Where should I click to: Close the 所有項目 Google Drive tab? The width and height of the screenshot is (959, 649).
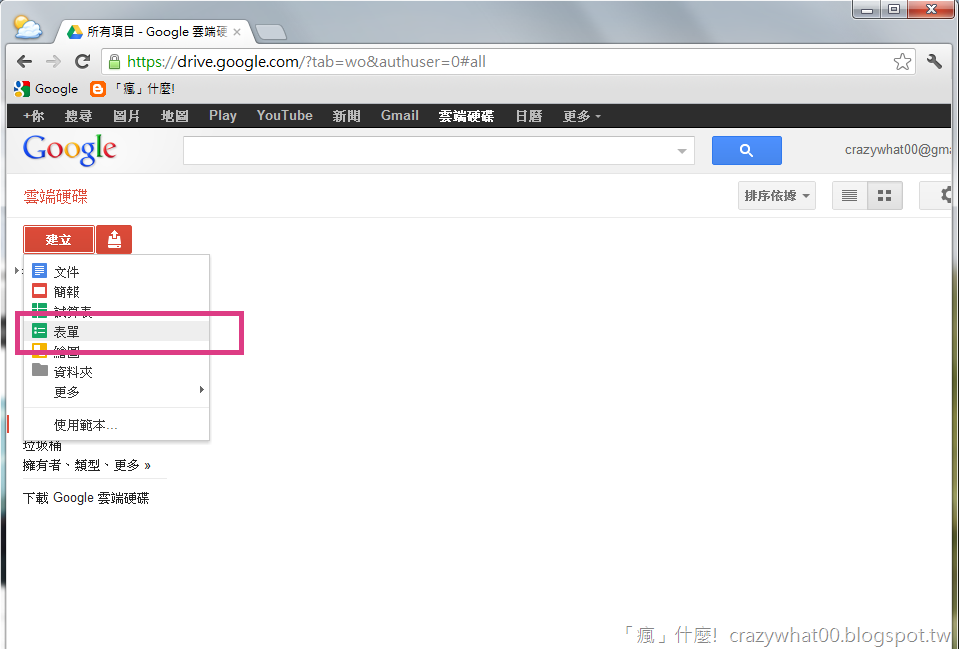(x=237, y=32)
